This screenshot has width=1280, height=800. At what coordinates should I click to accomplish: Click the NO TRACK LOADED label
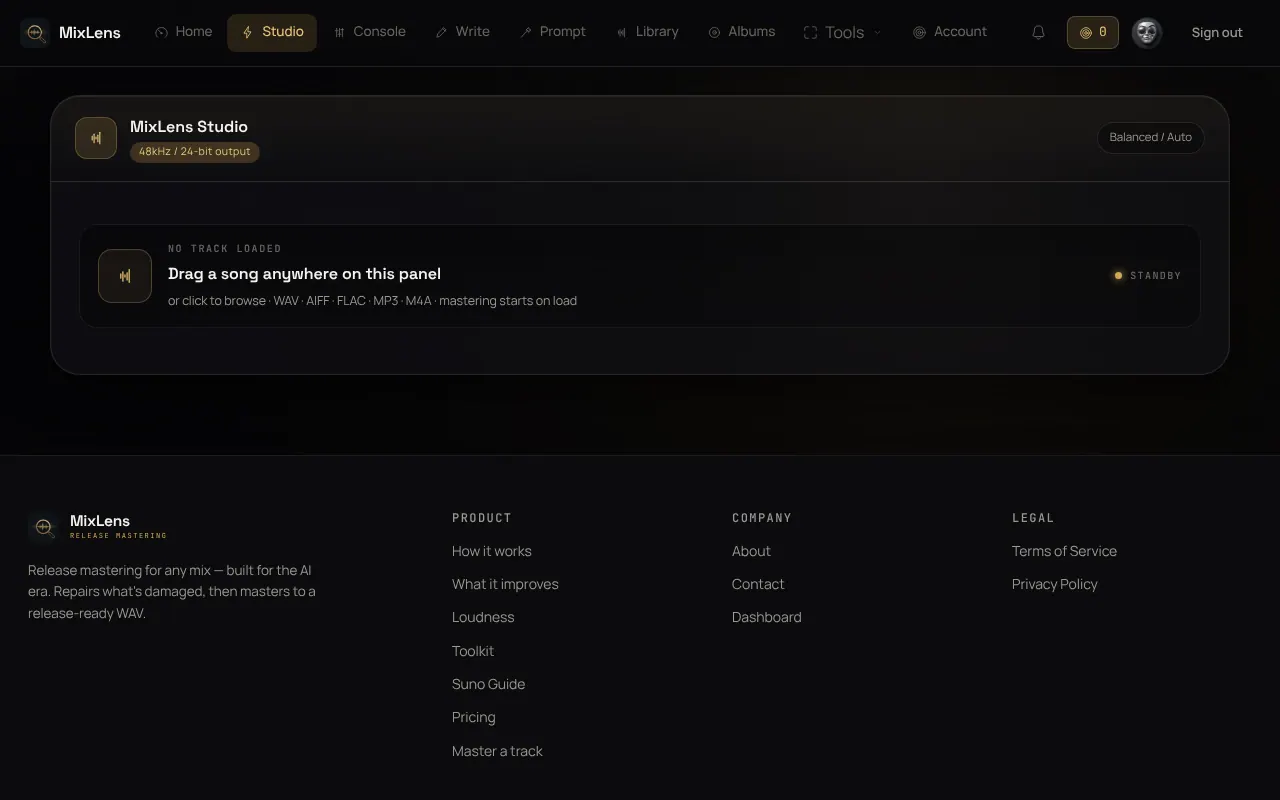pos(225,248)
